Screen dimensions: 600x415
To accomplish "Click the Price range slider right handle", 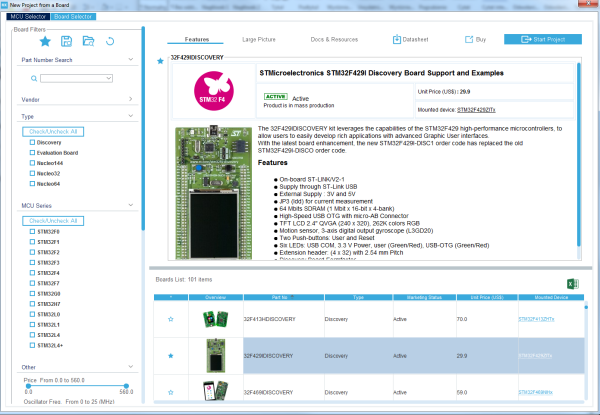I will (127, 385).
